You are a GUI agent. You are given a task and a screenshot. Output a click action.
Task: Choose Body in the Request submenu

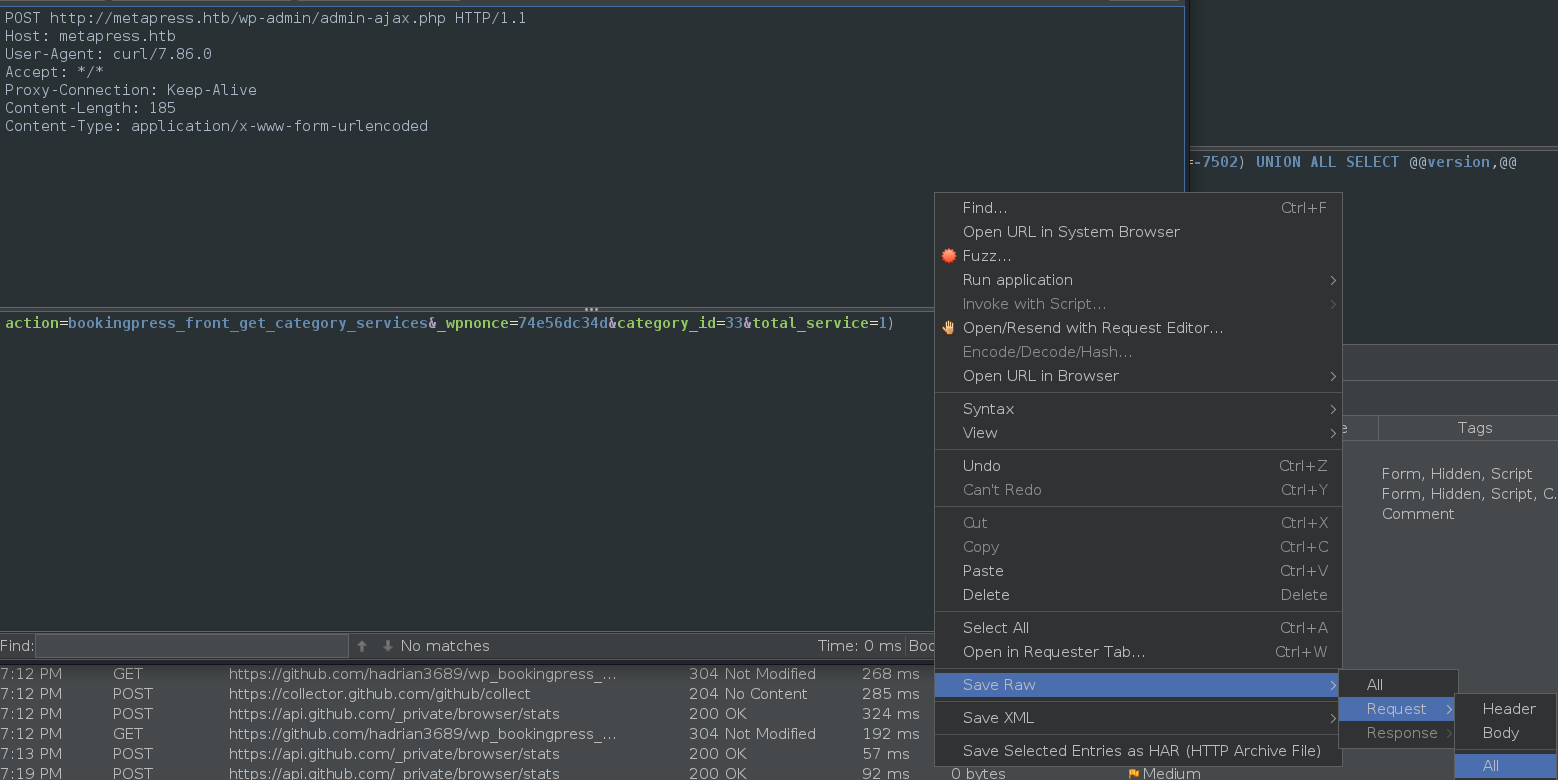[1505, 733]
